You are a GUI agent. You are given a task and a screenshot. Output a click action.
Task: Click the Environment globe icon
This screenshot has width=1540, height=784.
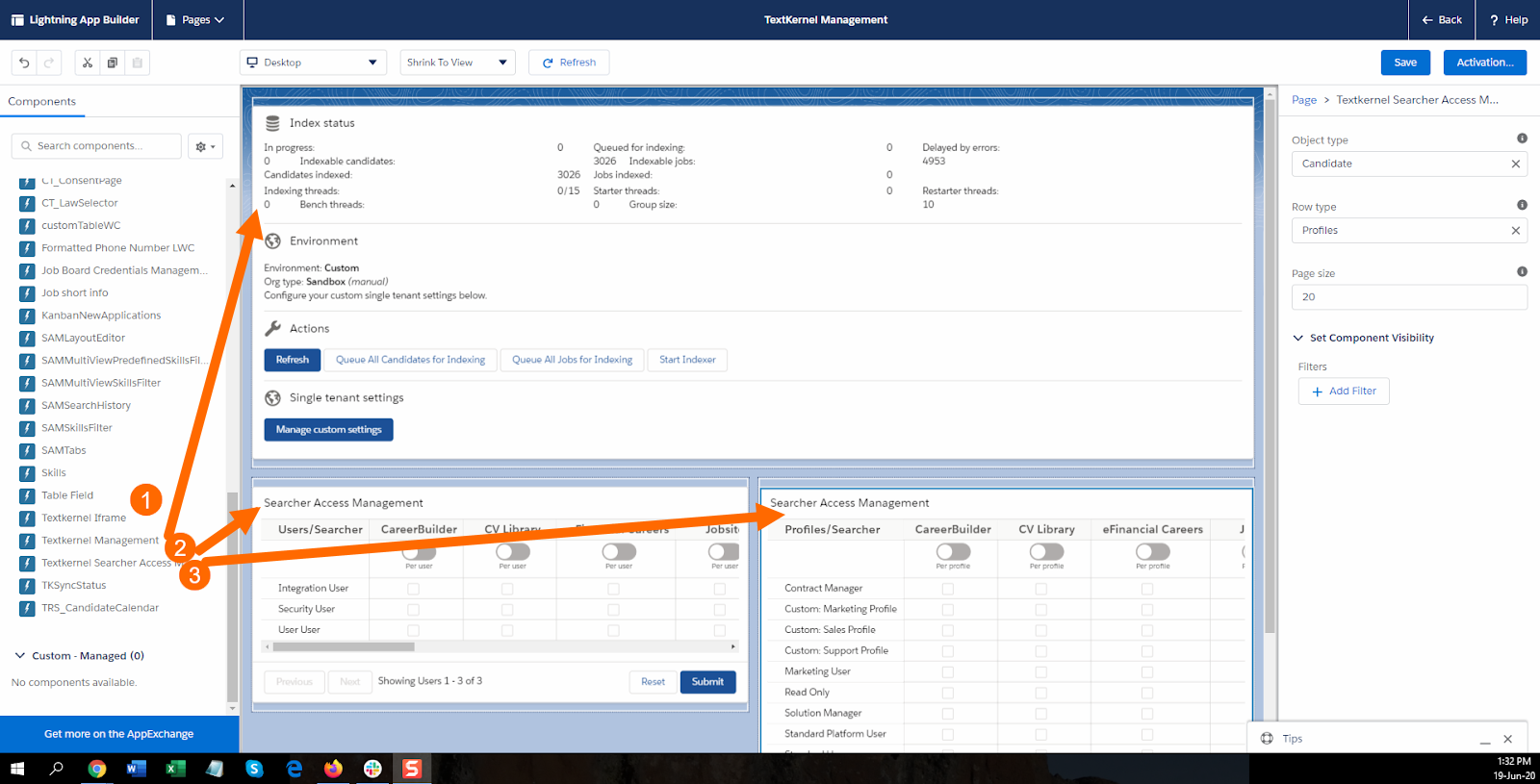click(272, 241)
